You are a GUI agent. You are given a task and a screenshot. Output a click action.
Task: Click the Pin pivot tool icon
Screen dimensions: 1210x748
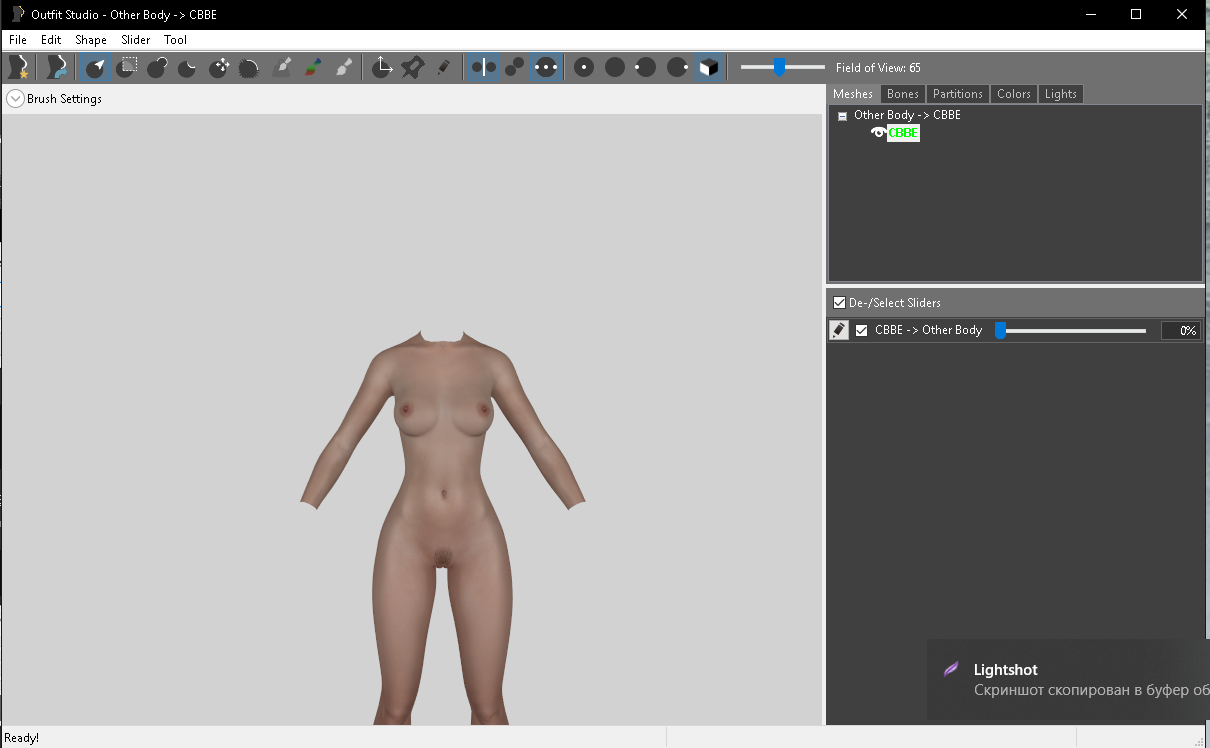pos(412,67)
